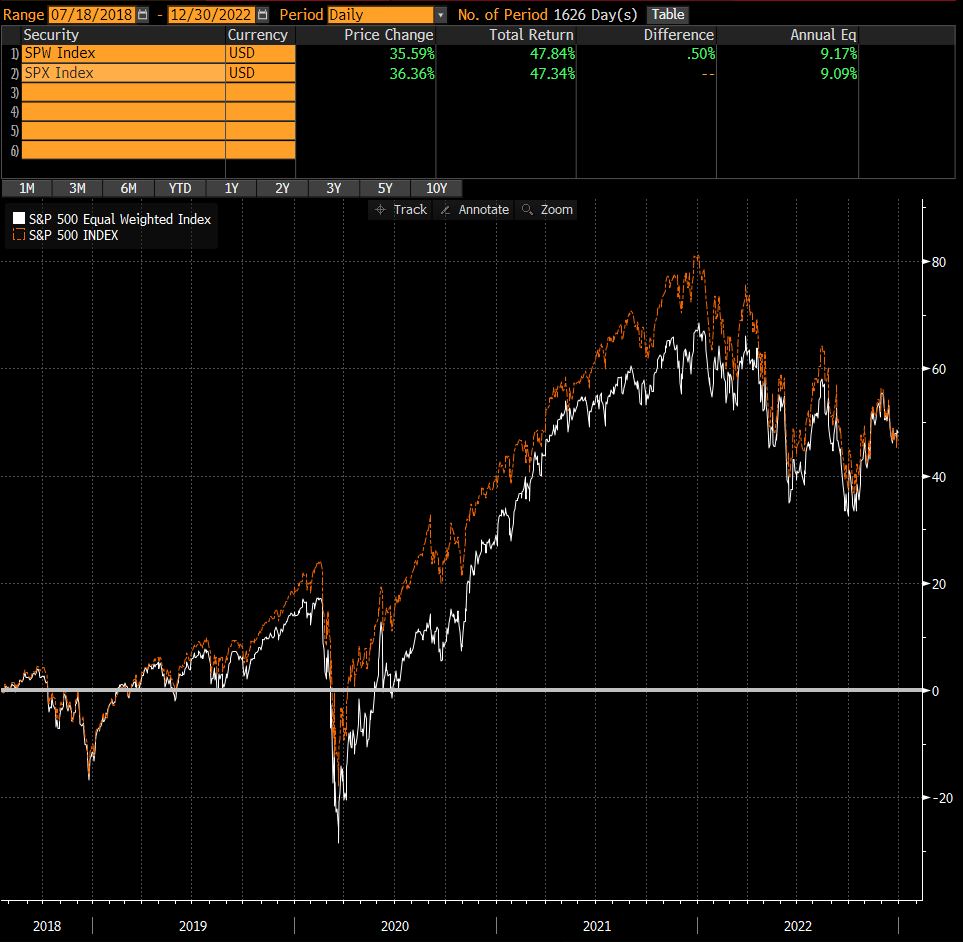This screenshot has height=942, width=963.
Task: Edit the range start date 07/18/2018
Action: (91, 15)
